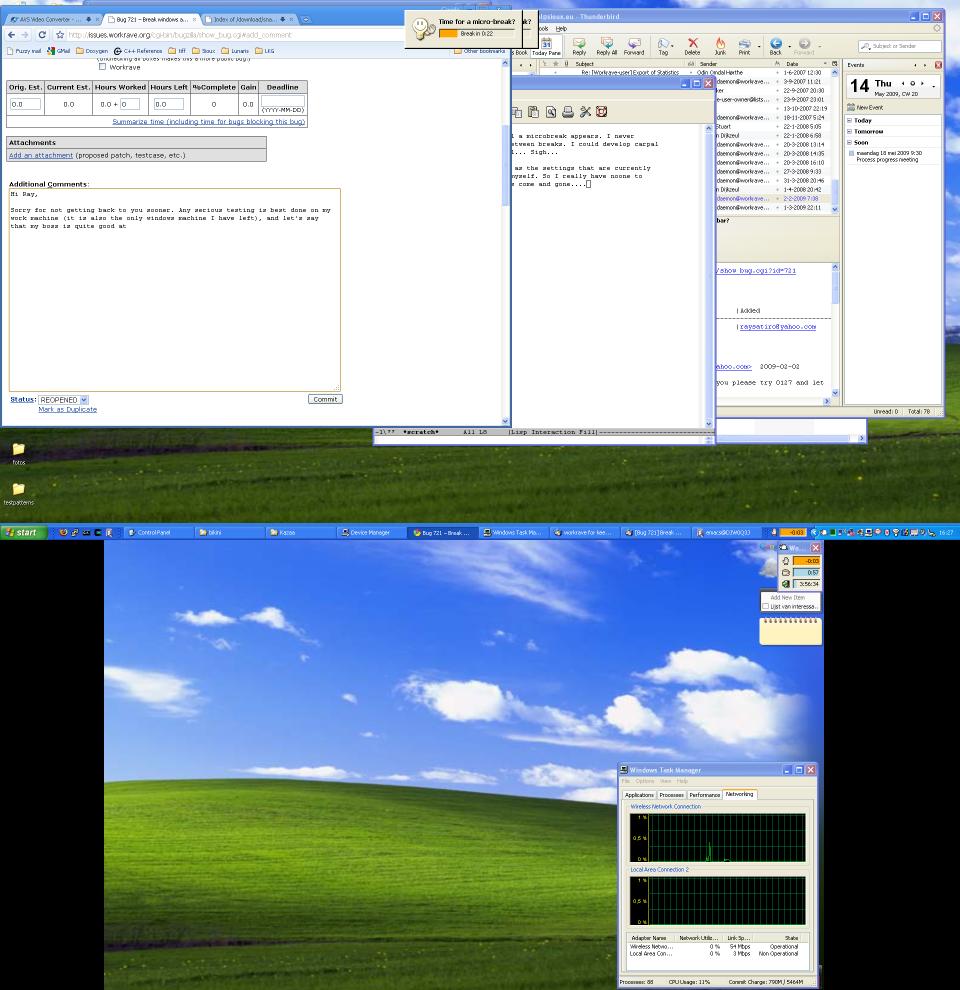The height and width of the screenshot is (990, 960).
Task: Reload the page in the browser
Action: [42, 35]
